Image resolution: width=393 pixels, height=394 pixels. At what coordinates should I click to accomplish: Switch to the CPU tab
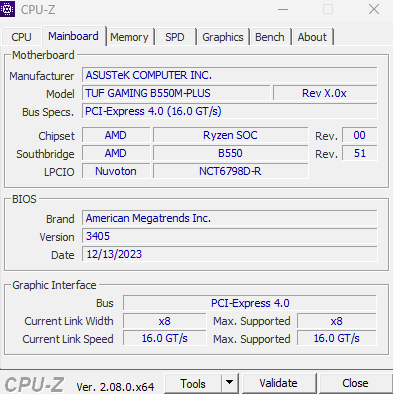(x=21, y=37)
